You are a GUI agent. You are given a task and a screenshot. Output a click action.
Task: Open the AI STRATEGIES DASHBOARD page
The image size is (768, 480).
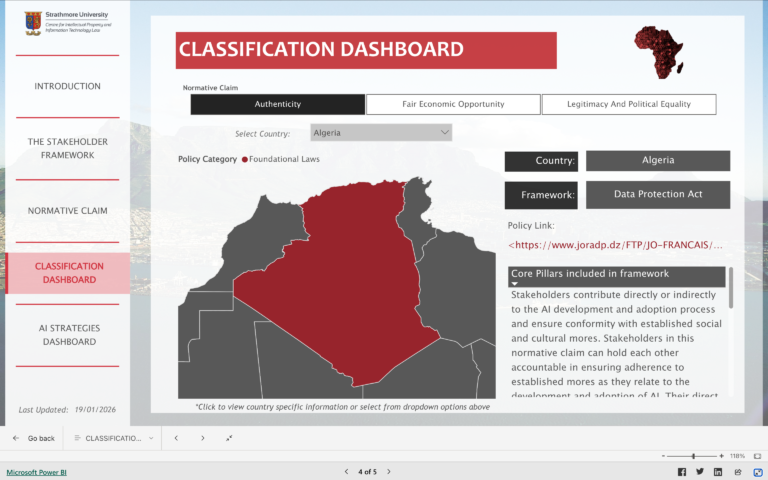click(x=69, y=335)
